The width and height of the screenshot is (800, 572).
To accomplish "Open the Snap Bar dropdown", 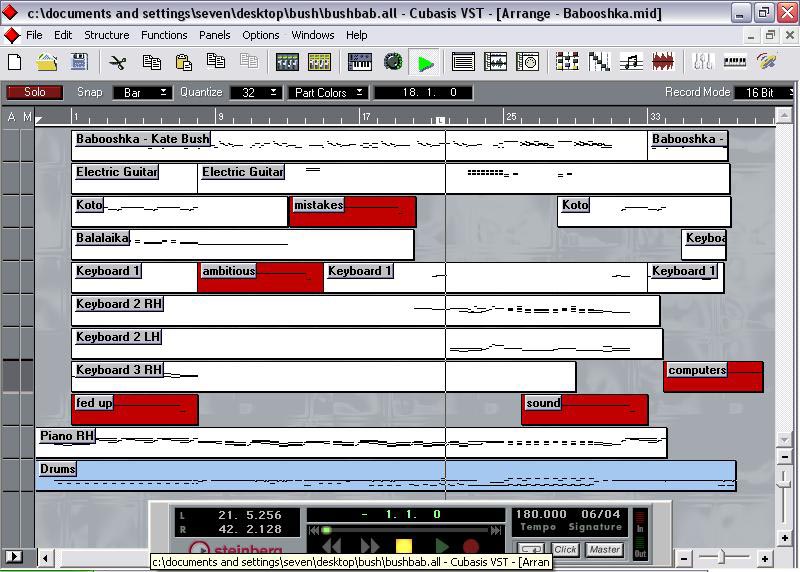I will (140, 92).
